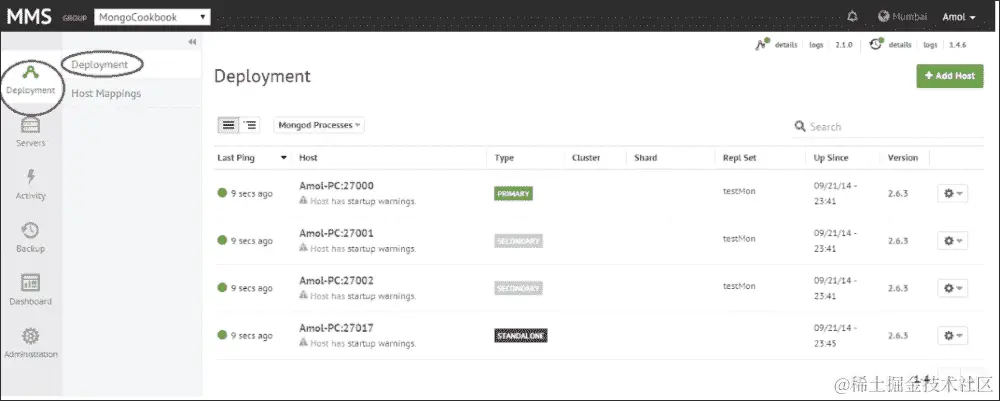The width and height of the screenshot is (1000, 401).
Task: Click the PRIMARY type badge
Action: (513, 194)
